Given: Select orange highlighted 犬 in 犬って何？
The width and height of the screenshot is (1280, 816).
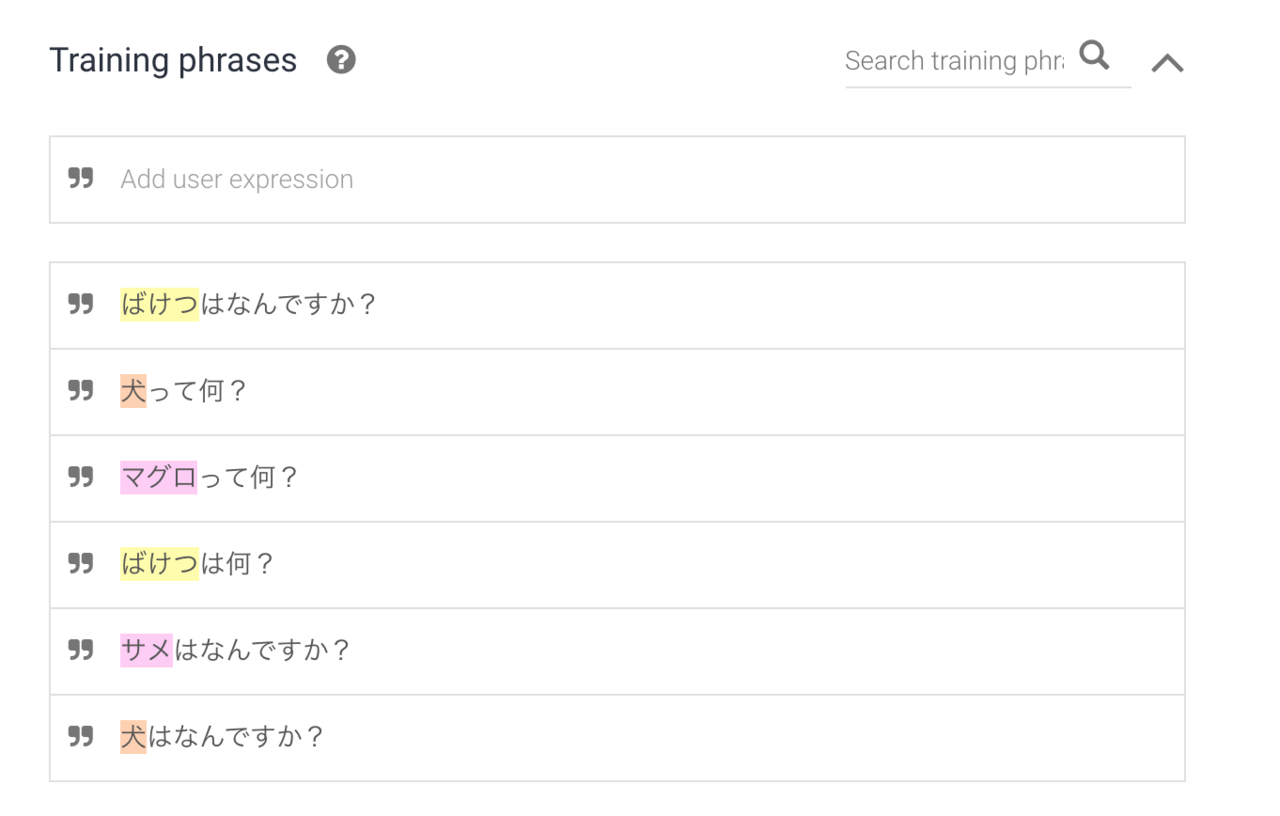Looking at the screenshot, I should pos(133,391).
